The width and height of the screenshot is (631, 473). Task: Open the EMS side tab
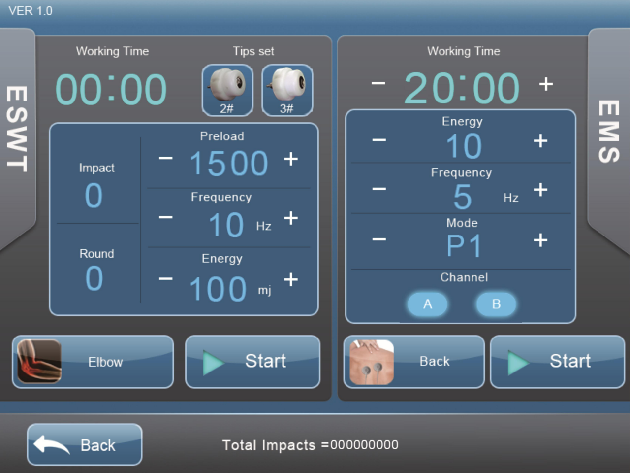pyautogui.click(x=610, y=130)
